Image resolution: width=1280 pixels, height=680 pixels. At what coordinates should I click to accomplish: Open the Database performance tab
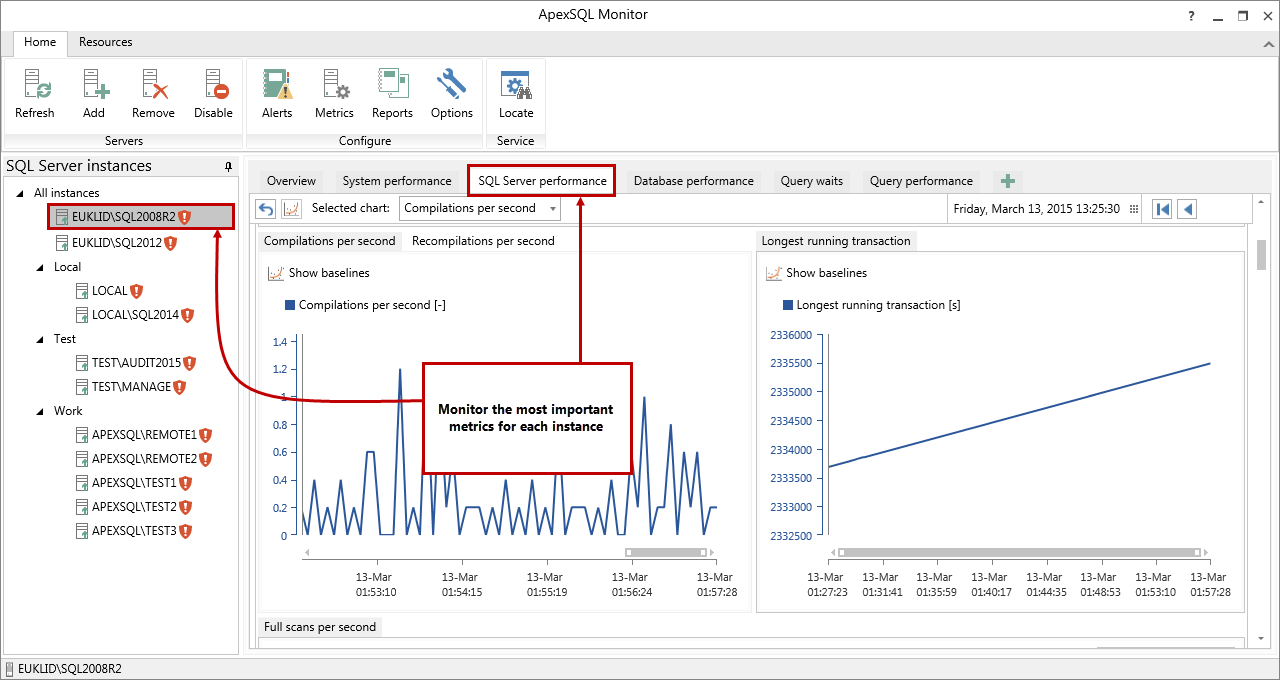(x=694, y=181)
